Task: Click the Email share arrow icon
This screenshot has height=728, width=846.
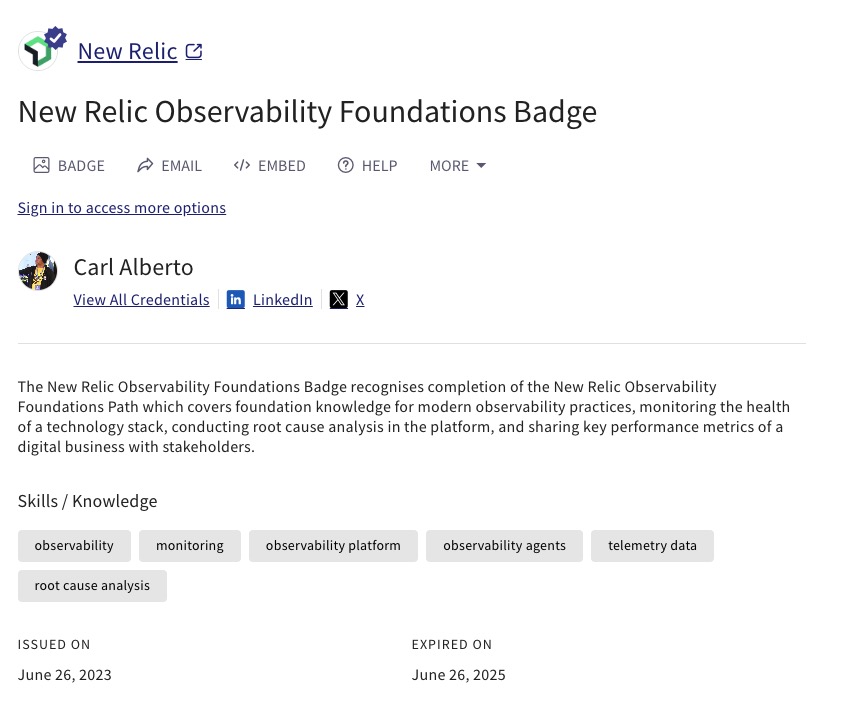Action: [145, 165]
